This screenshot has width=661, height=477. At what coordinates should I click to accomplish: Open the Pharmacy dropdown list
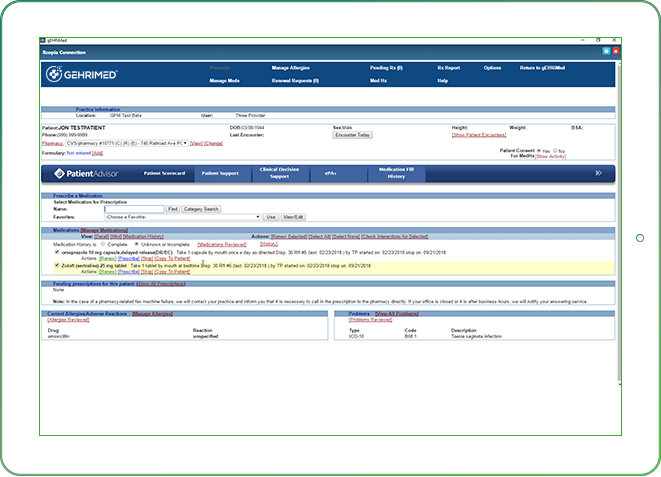point(126,143)
